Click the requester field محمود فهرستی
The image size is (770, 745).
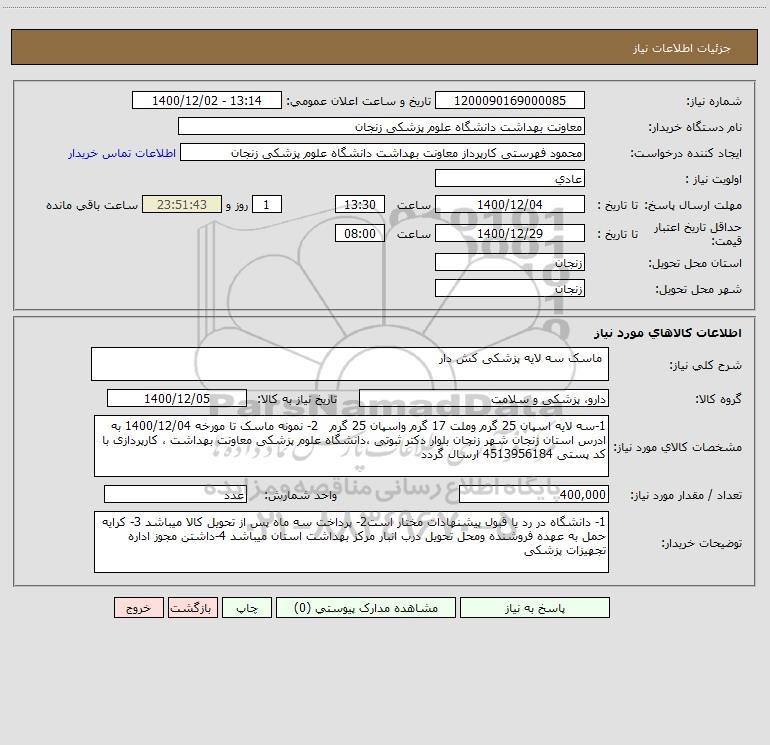383,153
